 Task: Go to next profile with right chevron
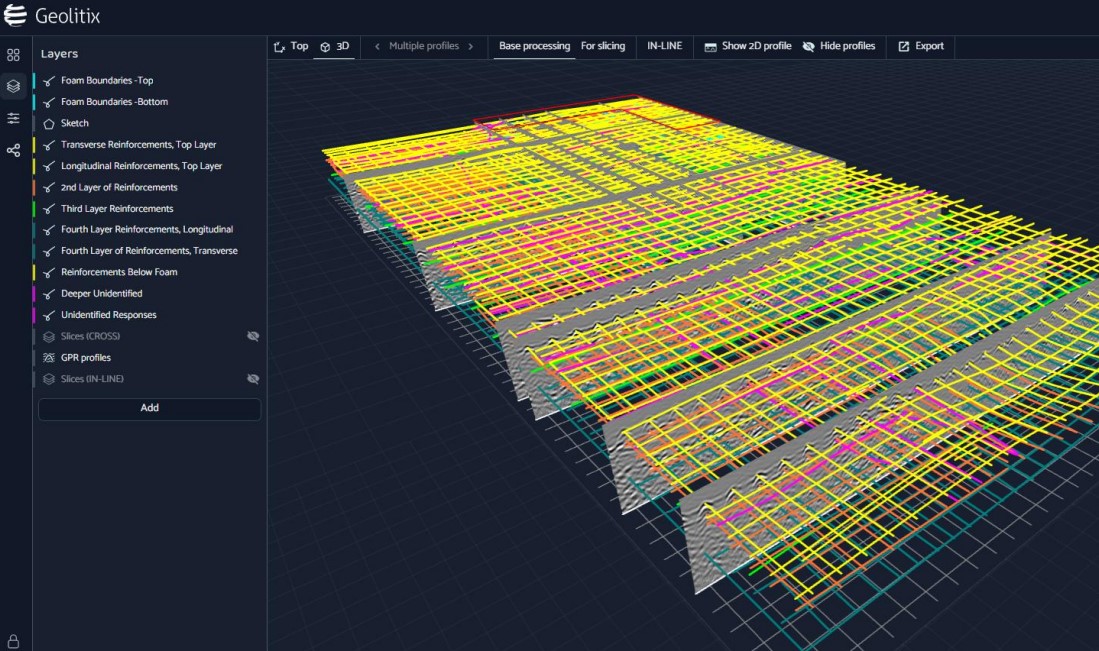click(x=470, y=46)
